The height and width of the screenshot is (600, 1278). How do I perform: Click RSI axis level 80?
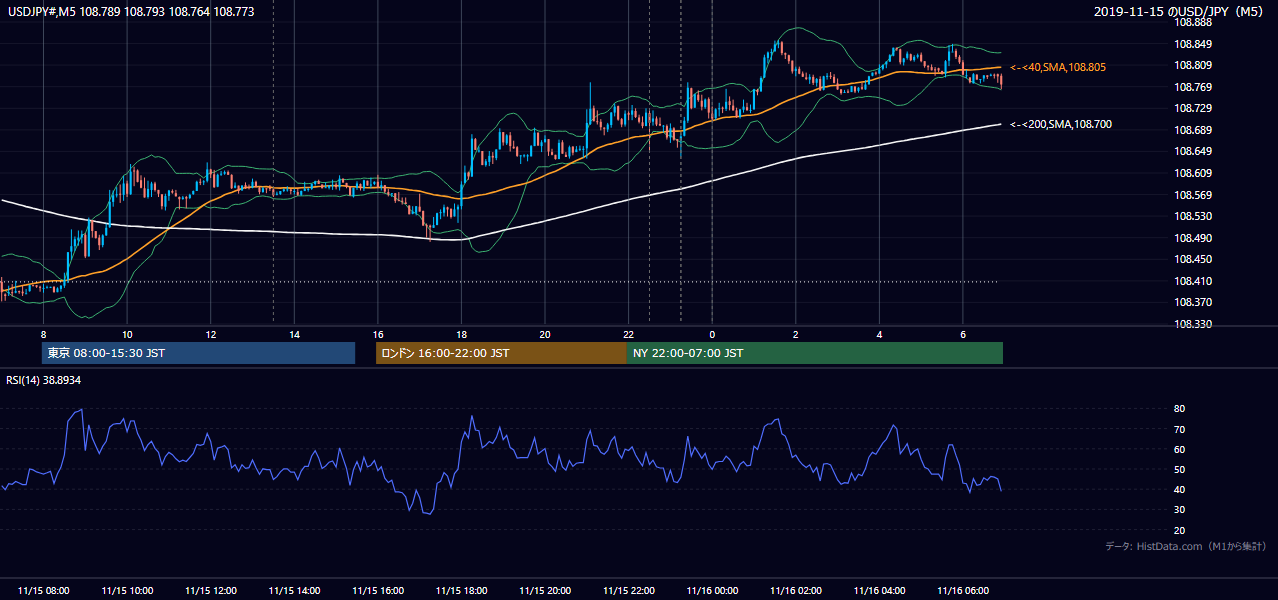(1180, 409)
